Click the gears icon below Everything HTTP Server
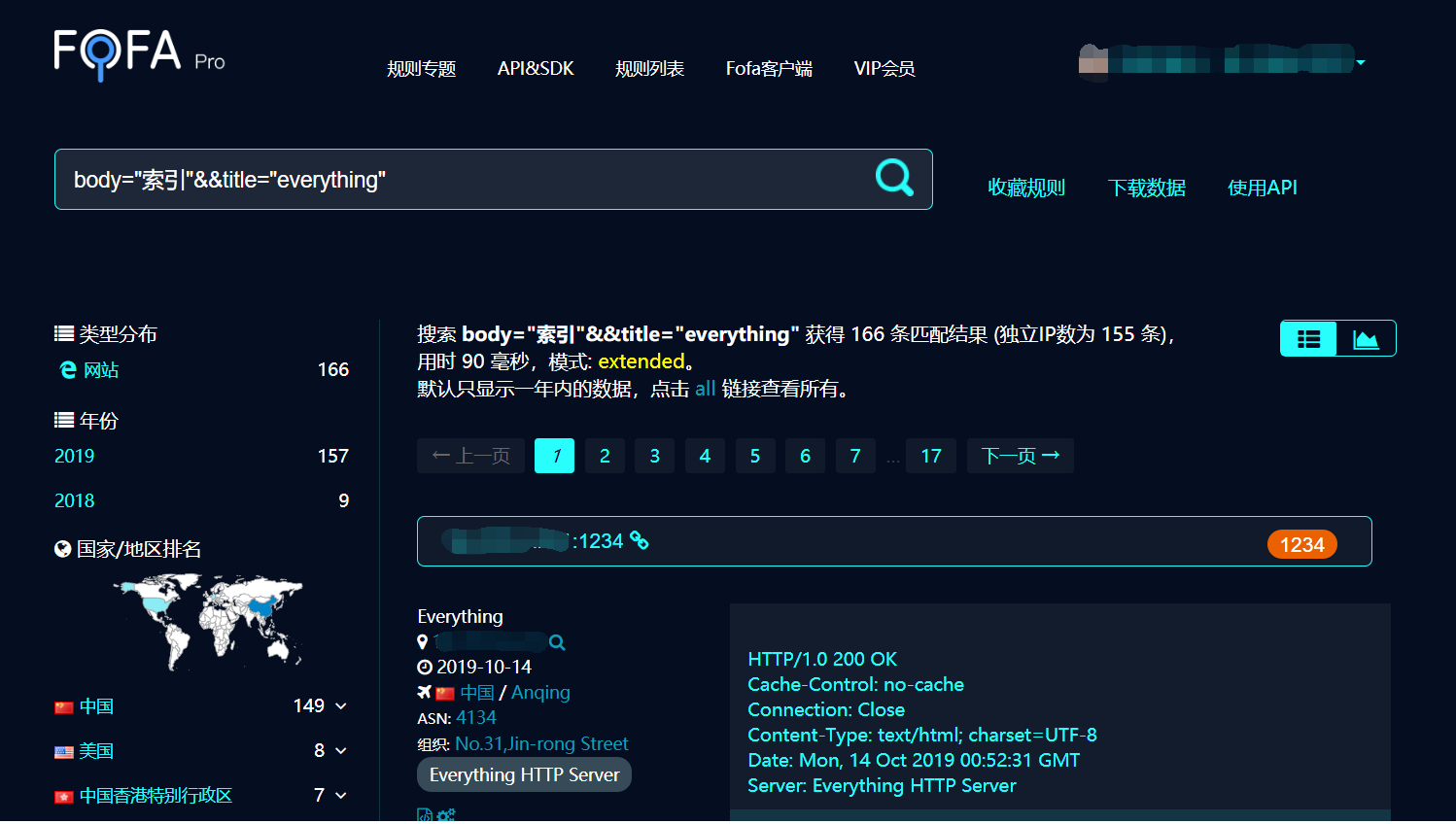1456x824 pixels. pyautogui.click(x=446, y=815)
